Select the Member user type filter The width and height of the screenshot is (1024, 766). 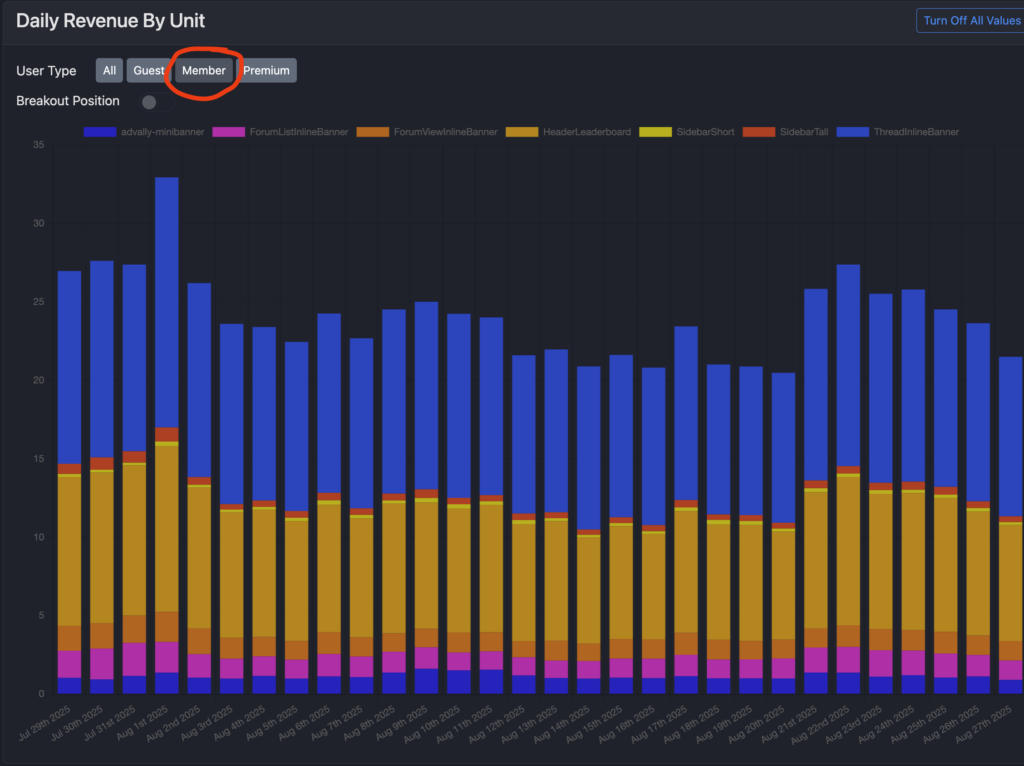pyautogui.click(x=204, y=71)
